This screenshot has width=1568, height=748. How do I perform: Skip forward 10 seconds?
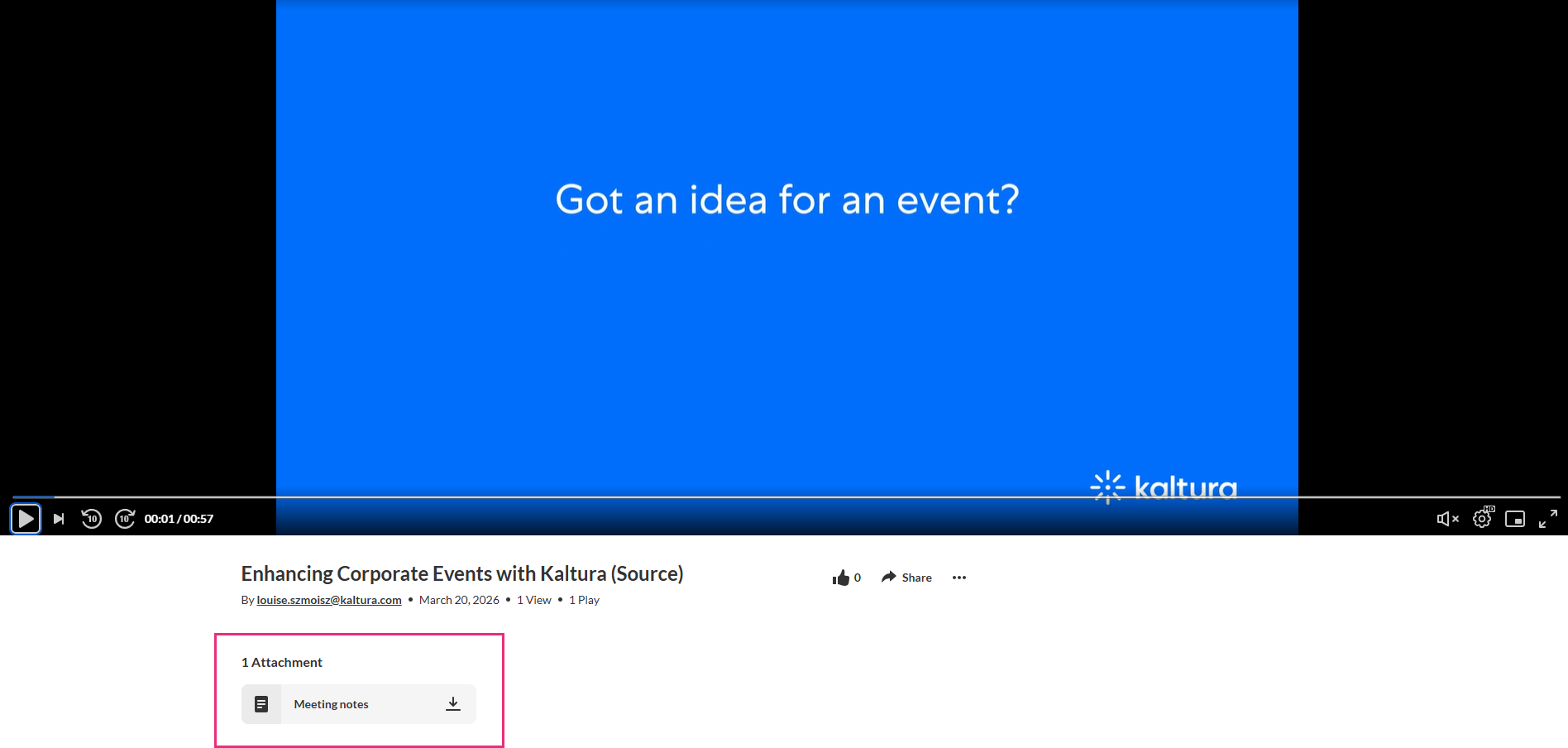click(125, 519)
